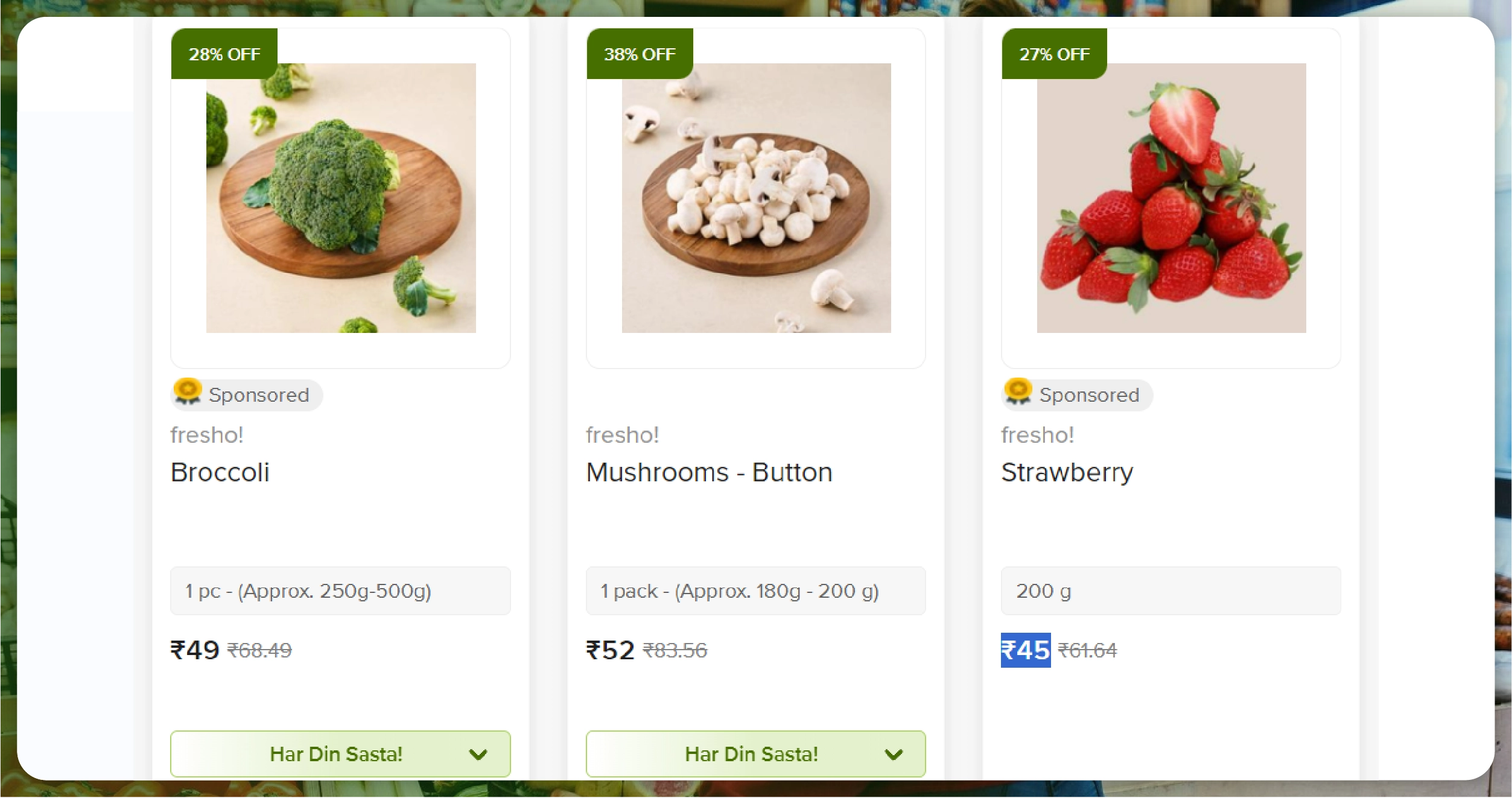Click the fresho! brand above Broccoli

(x=207, y=435)
